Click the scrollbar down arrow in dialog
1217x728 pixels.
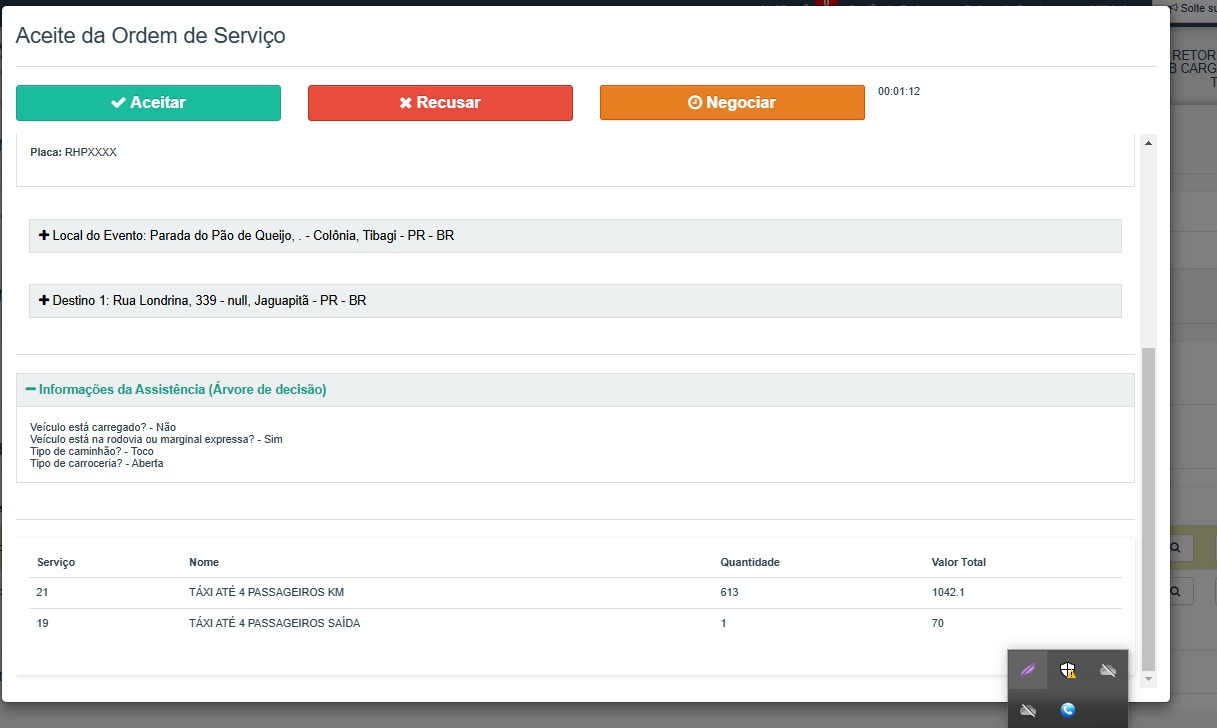pos(1148,679)
